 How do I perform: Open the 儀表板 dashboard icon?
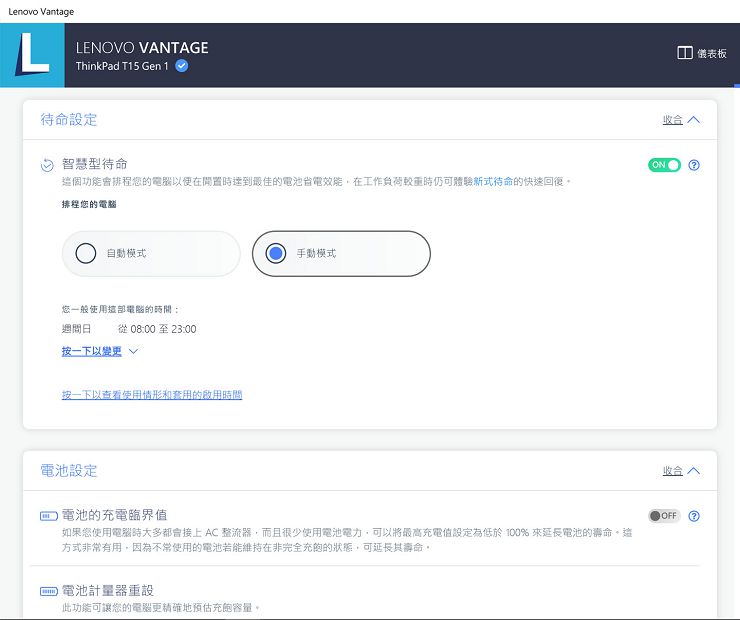[x=684, y=53]
